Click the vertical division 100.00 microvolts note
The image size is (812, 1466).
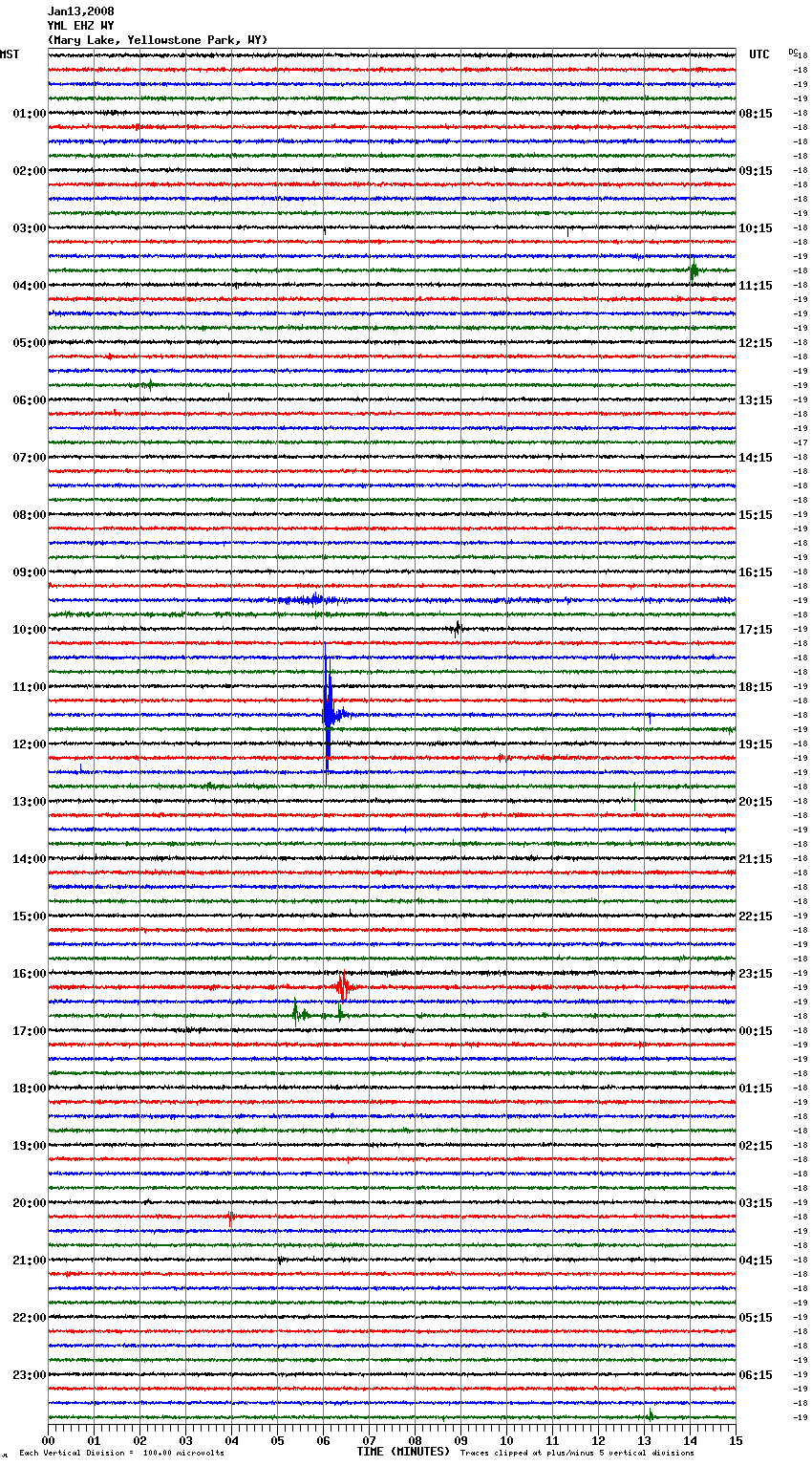coord(122,1453)
